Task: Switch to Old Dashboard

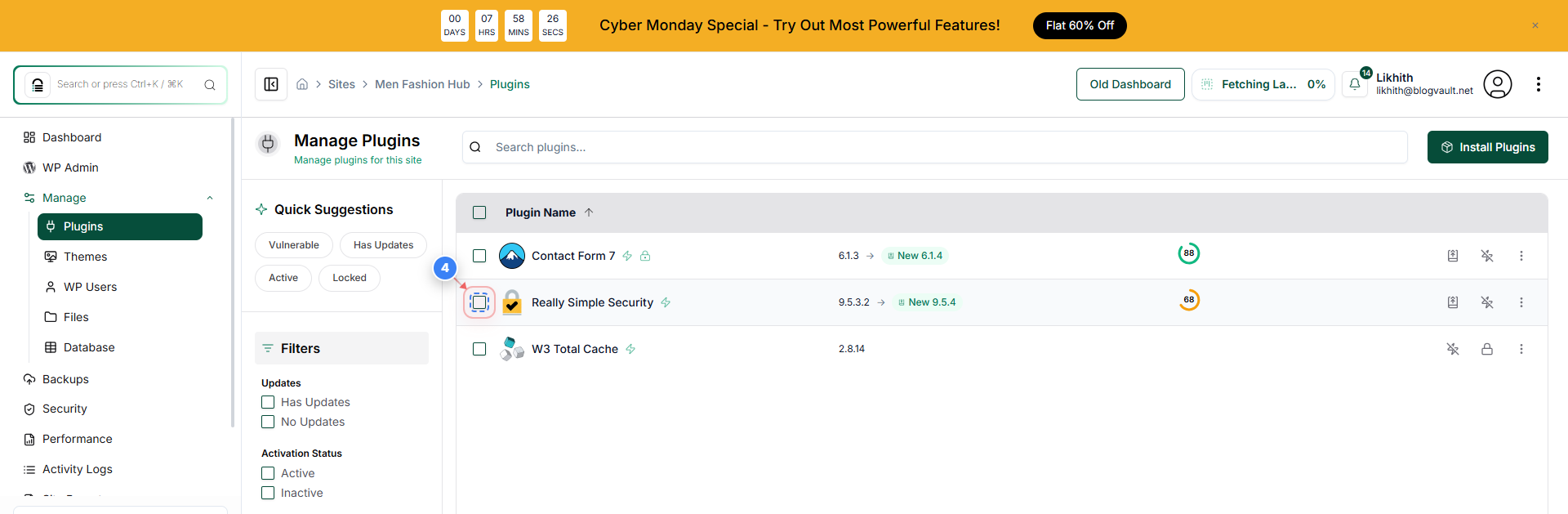Action: point(1130,84)
